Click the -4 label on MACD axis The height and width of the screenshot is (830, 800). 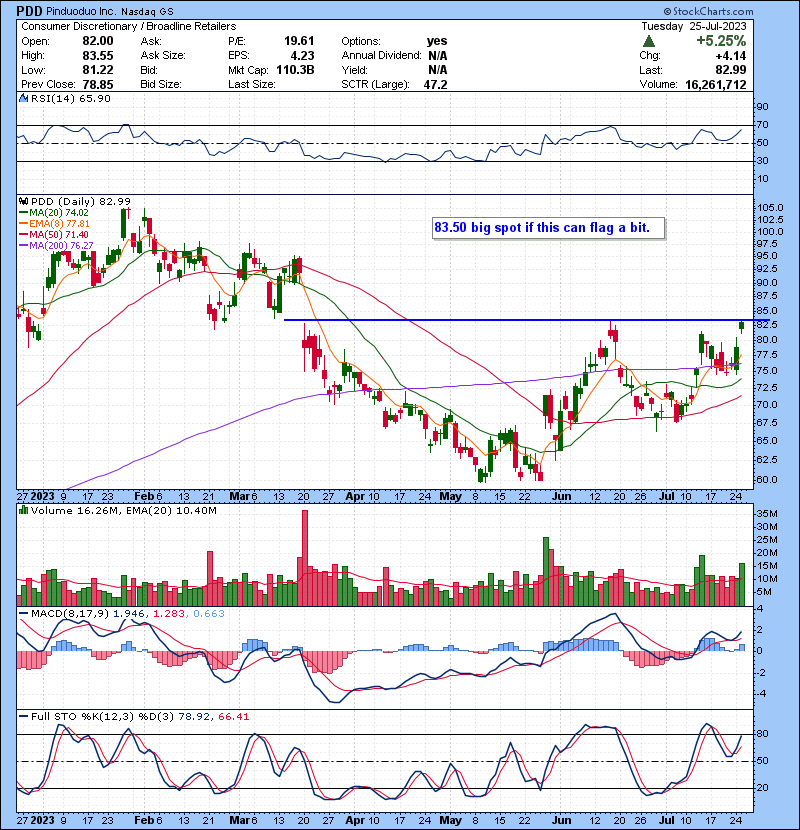point(760,694)
